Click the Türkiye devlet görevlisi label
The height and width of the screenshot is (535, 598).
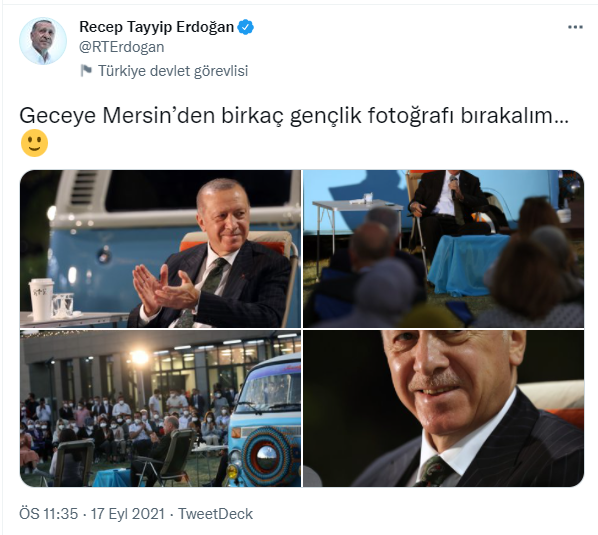[173, 71]
